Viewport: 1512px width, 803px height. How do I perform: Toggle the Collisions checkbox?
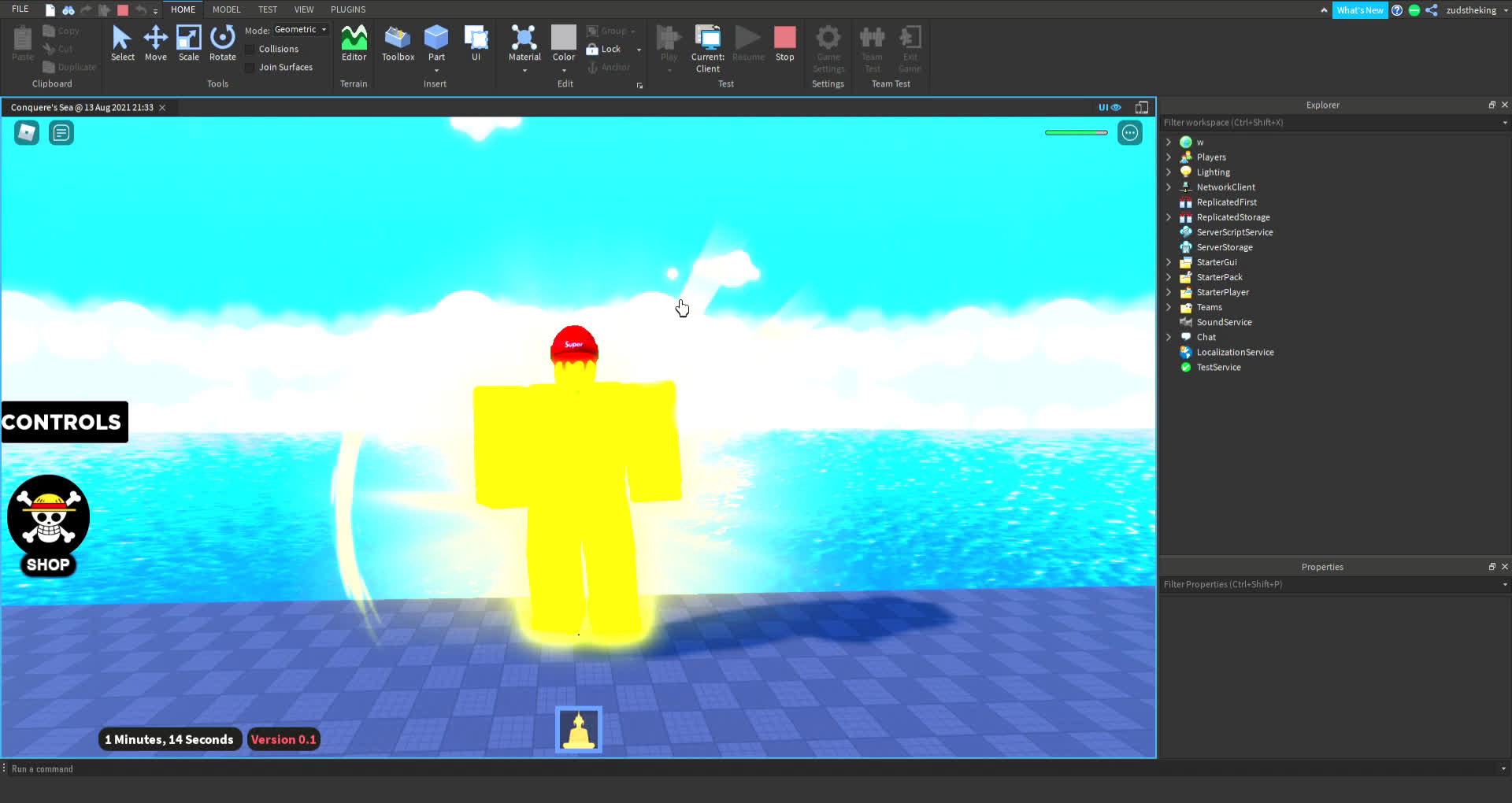click(x=250, y=49)
